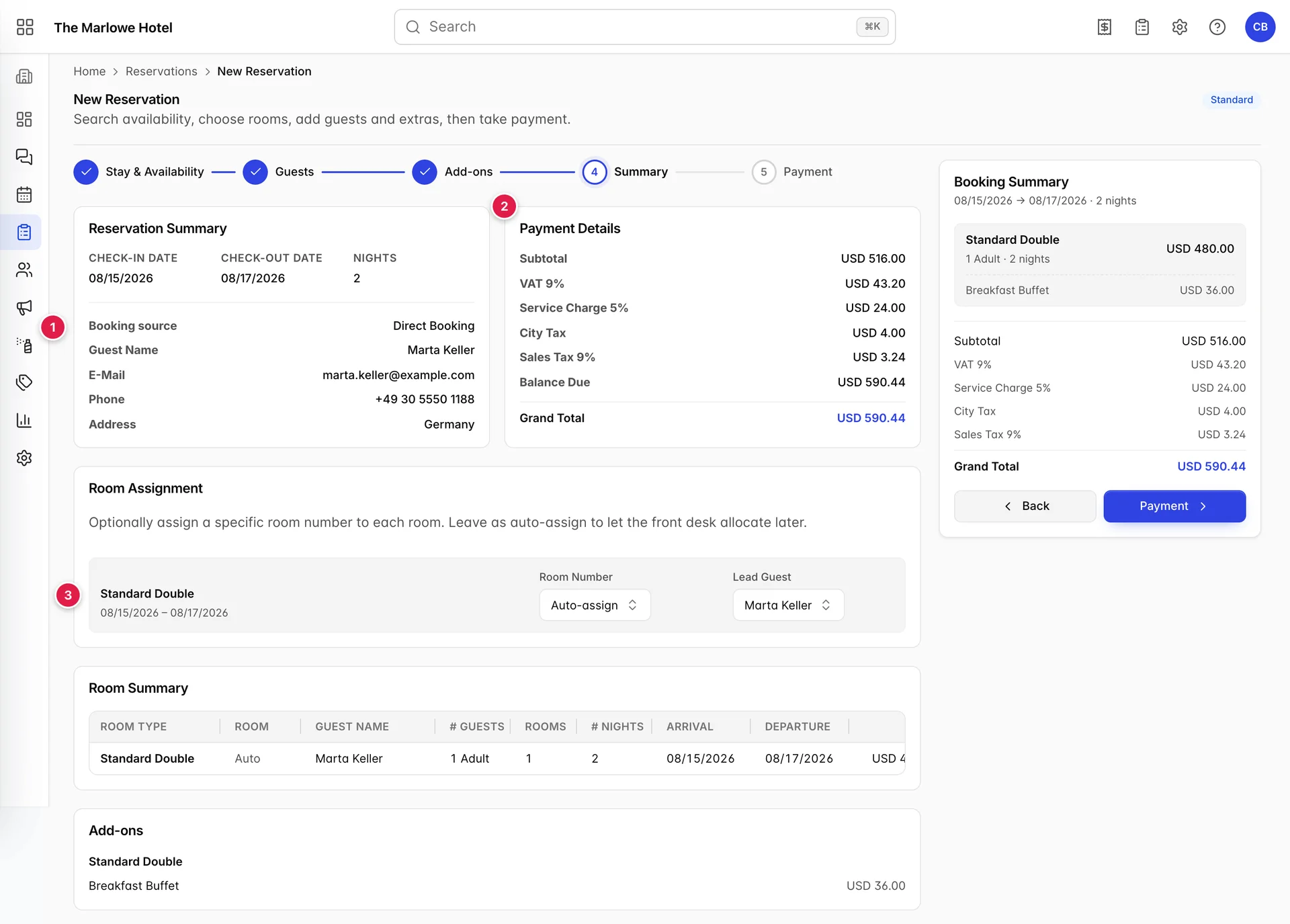This screenshot has height=924, width=1290.
Task: Go to the Stay & Availability step
Action: (x=155, y=172)
